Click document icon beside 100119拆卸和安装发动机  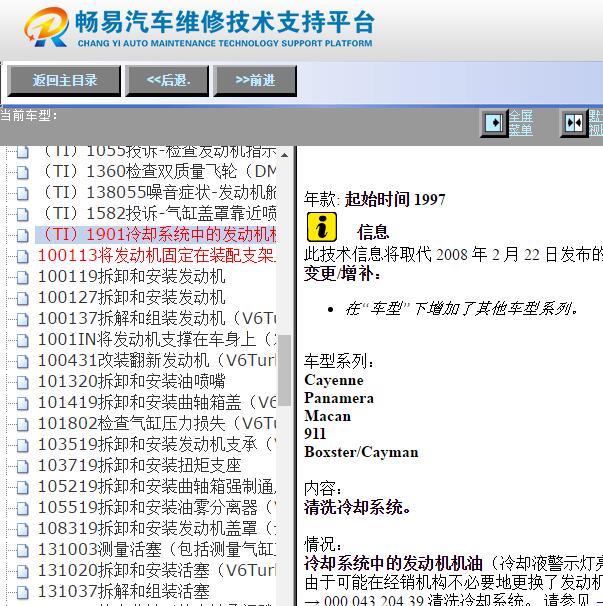click(22, 277)
